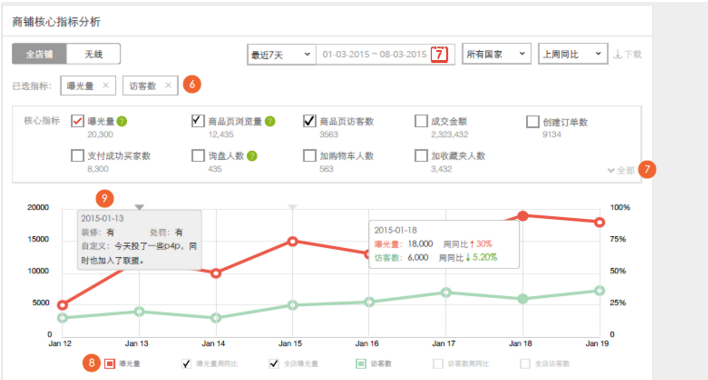Click the 5.20% decrease value in tooltip
Image resolution: width=708 pixels, height=380 pixels.
point(484,257)
